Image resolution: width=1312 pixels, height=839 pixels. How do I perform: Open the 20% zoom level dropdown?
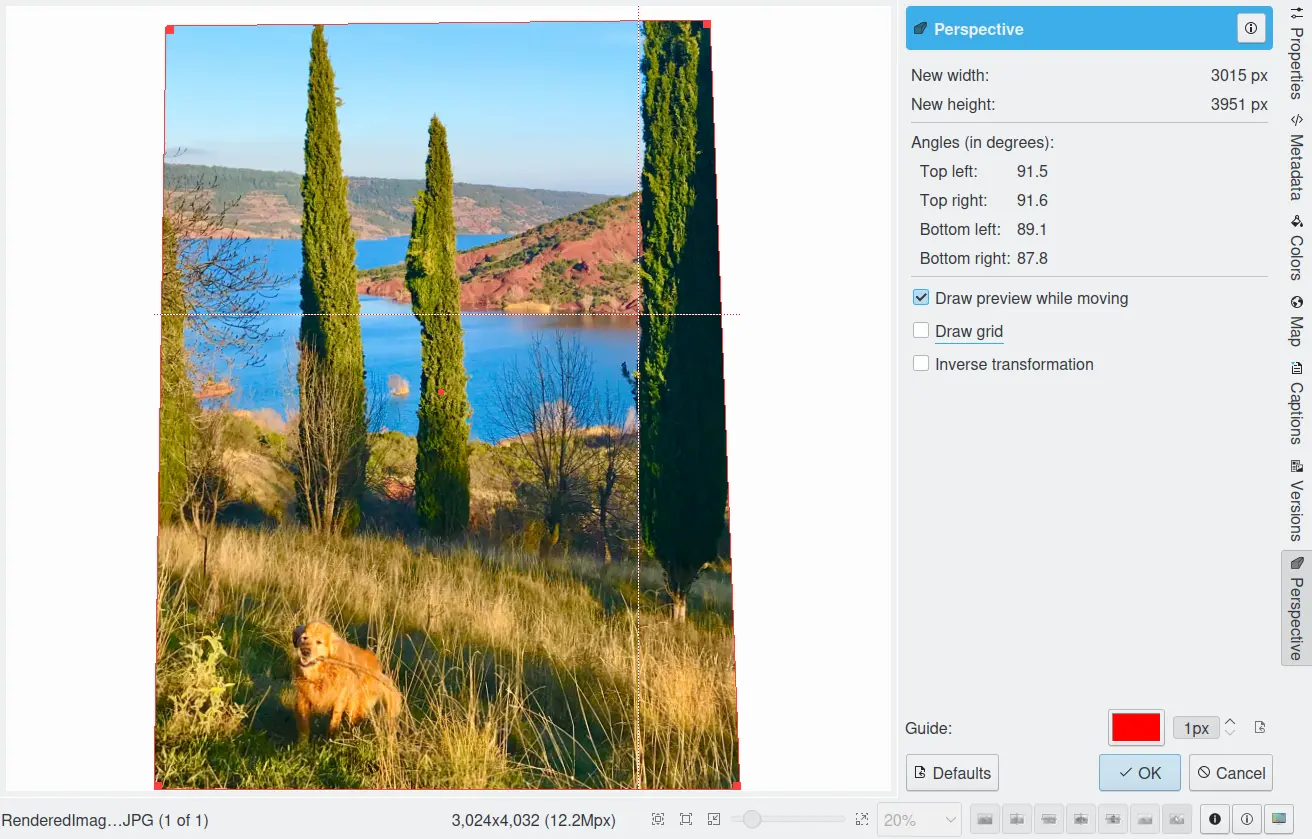(x=918, y=820)
